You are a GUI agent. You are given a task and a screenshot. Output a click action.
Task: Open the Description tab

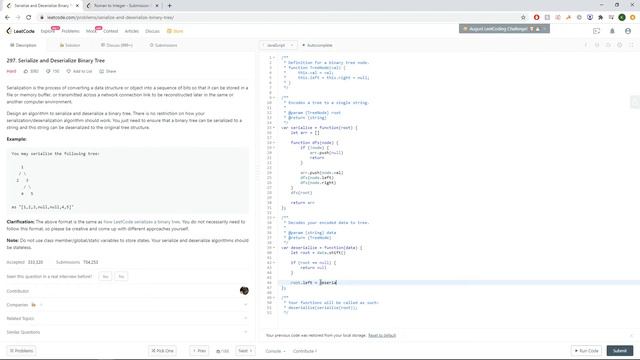pyautogui.click(x=23, y=45)
